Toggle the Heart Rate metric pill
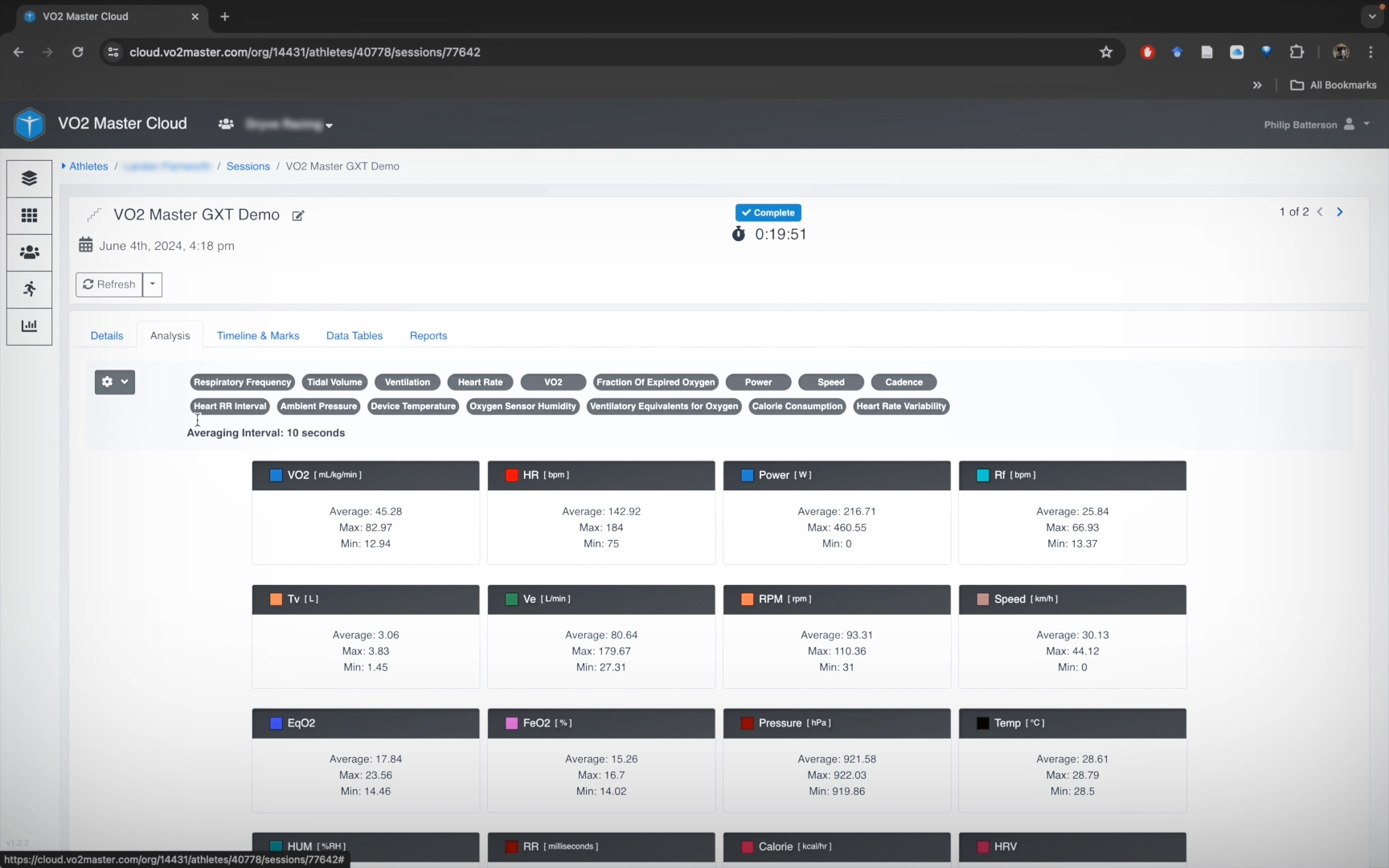Viewport: 1389px width, 868px height. [x=481, y=383]
